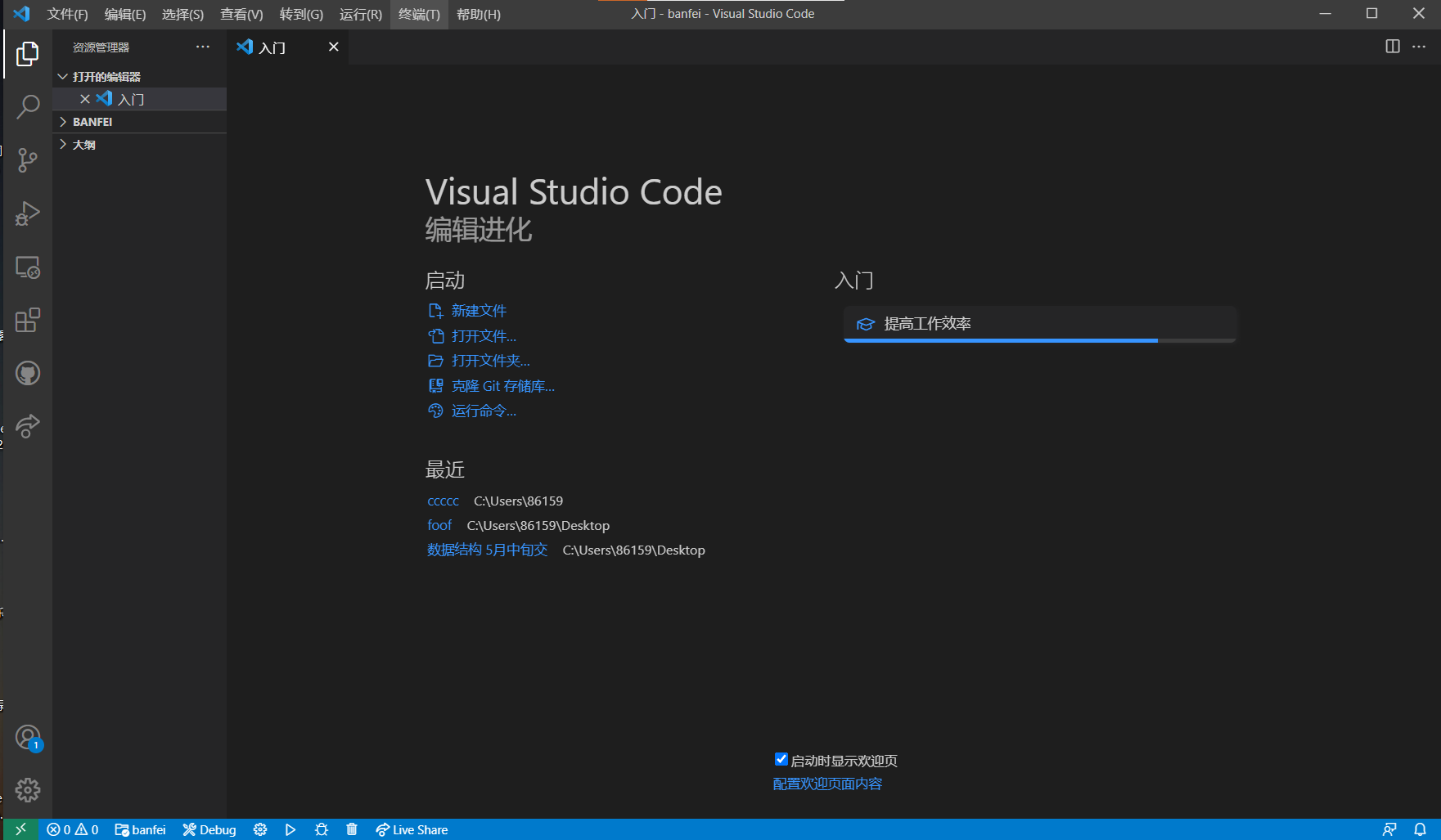Open Manage settings gear icon

(x=28, y=790)
